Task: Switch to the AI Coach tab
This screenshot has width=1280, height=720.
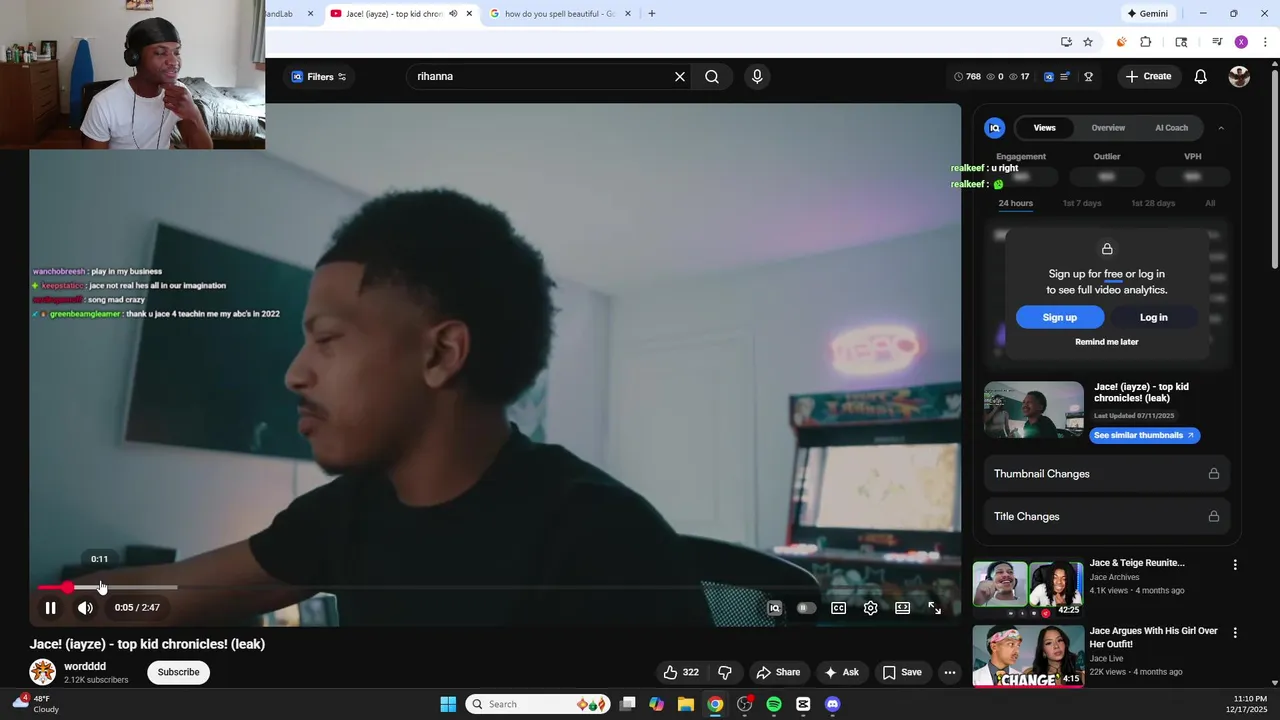Action: [1172, 128]
